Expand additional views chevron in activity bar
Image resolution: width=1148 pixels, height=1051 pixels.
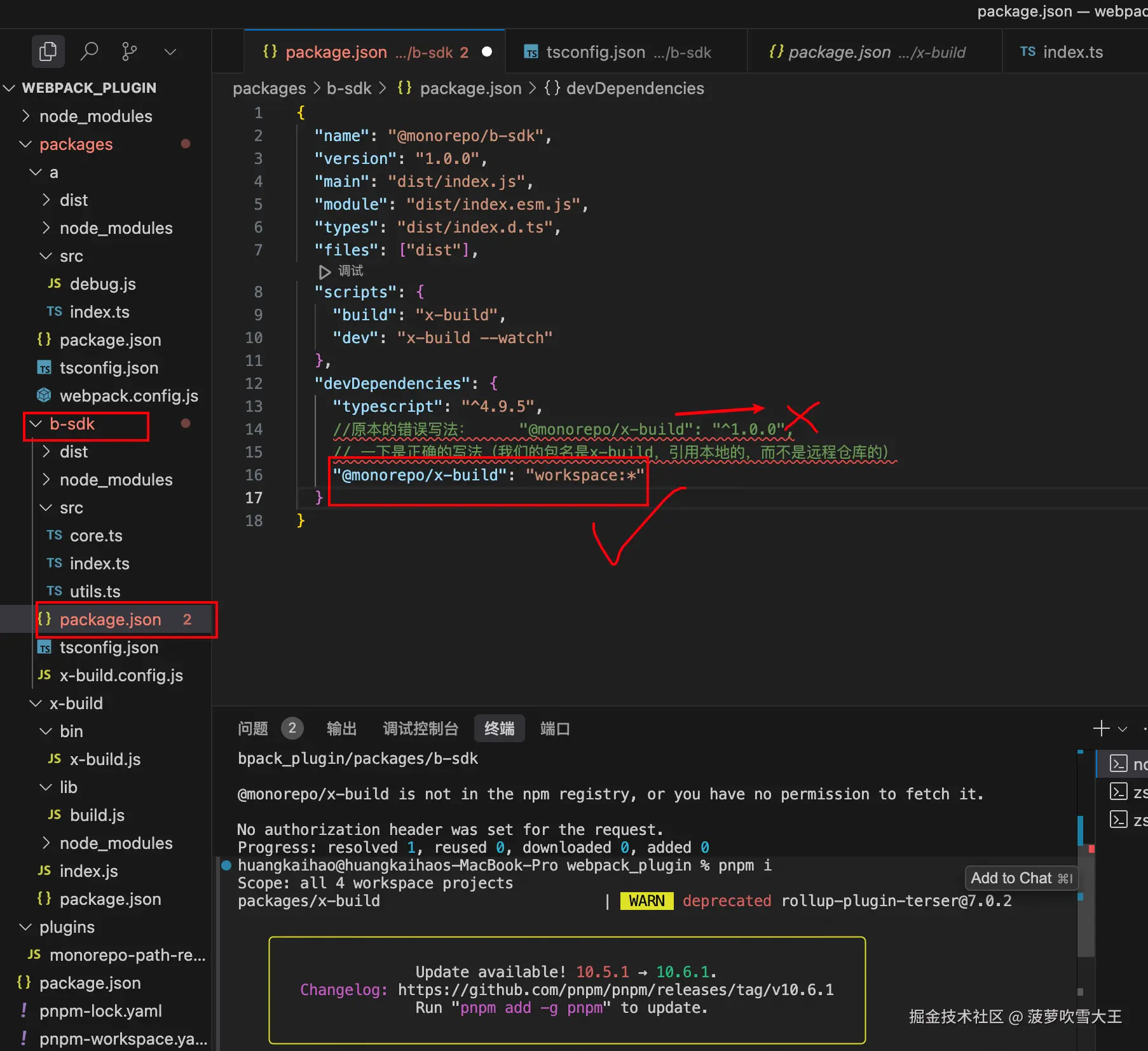pos(170,51)
